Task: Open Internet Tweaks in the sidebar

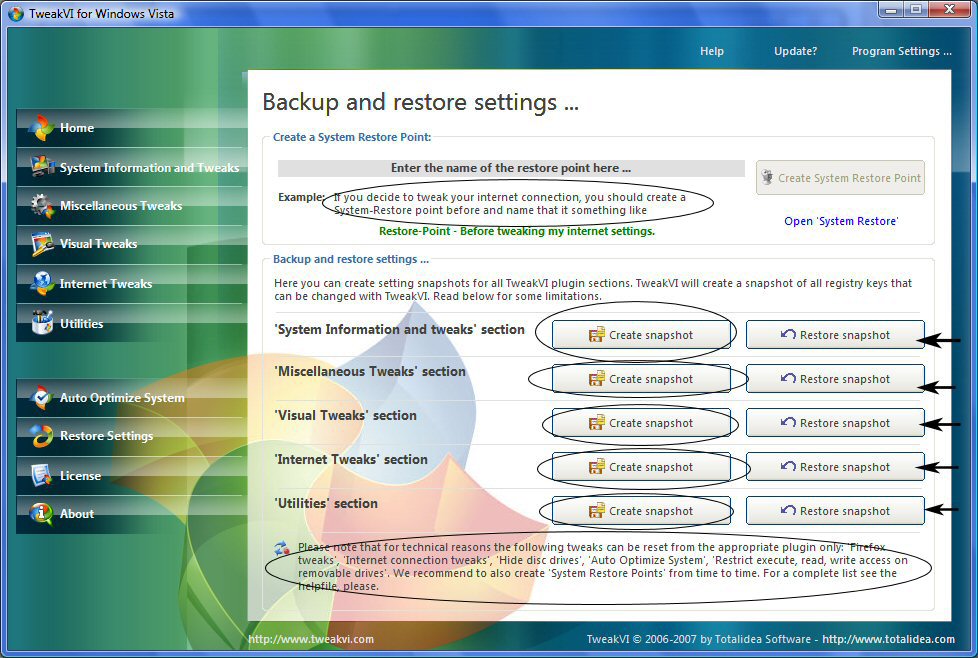Action: 131,284
